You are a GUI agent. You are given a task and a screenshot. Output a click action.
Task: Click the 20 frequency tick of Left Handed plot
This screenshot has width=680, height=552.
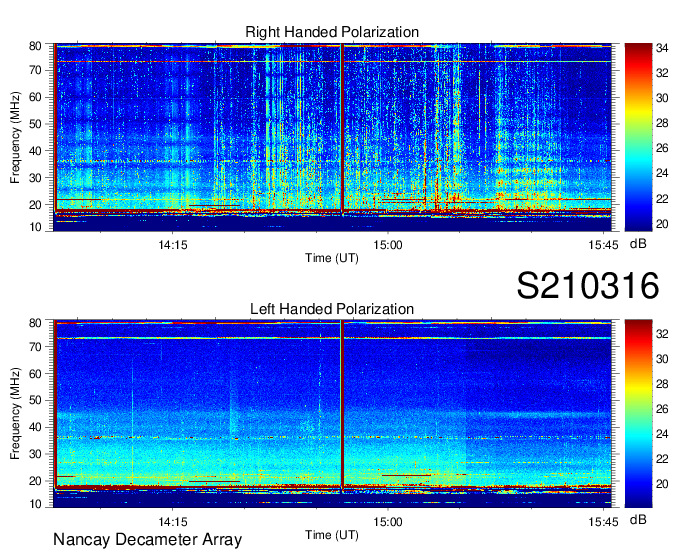35,481
